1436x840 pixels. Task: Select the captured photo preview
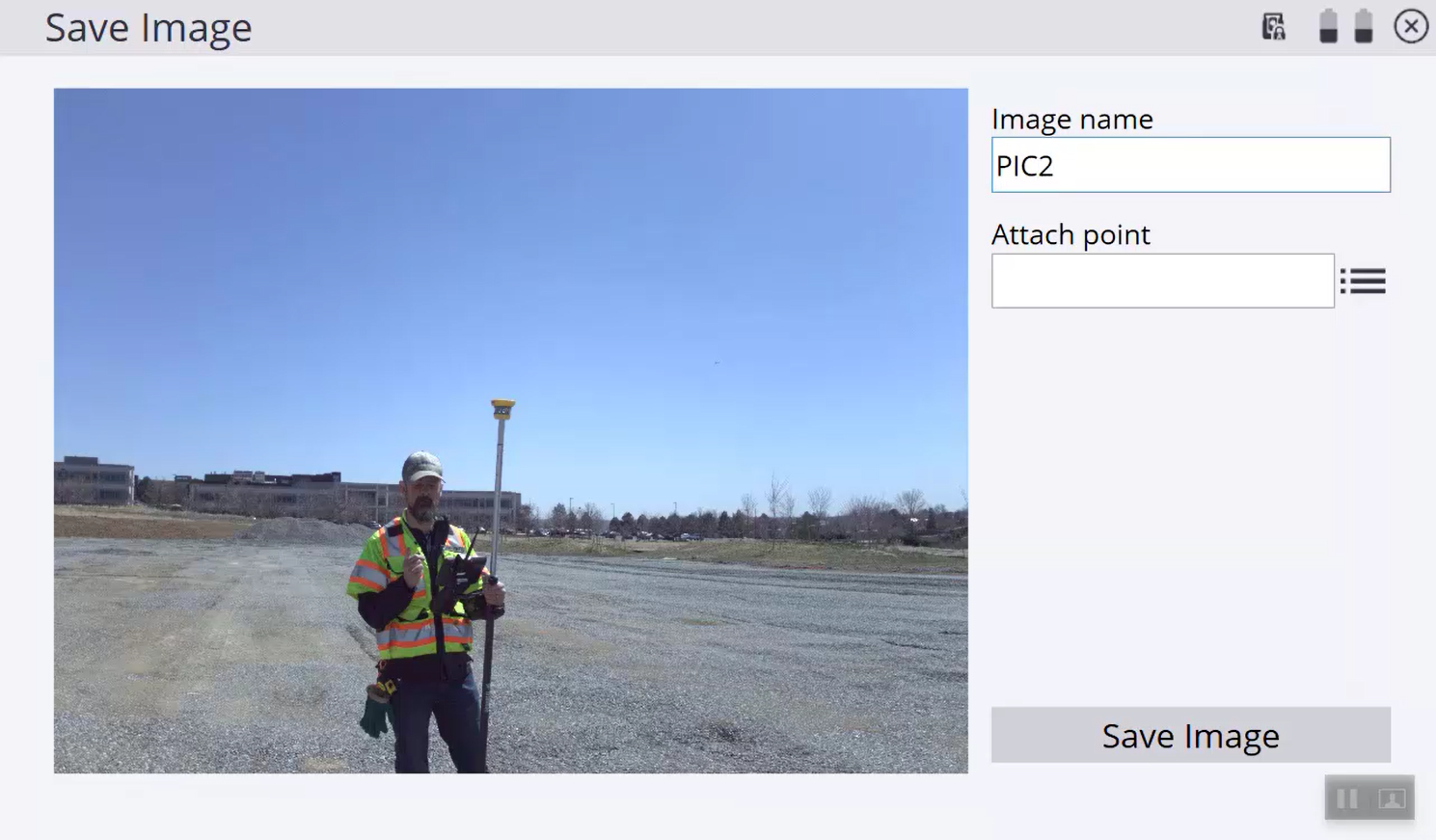point(511,431)
